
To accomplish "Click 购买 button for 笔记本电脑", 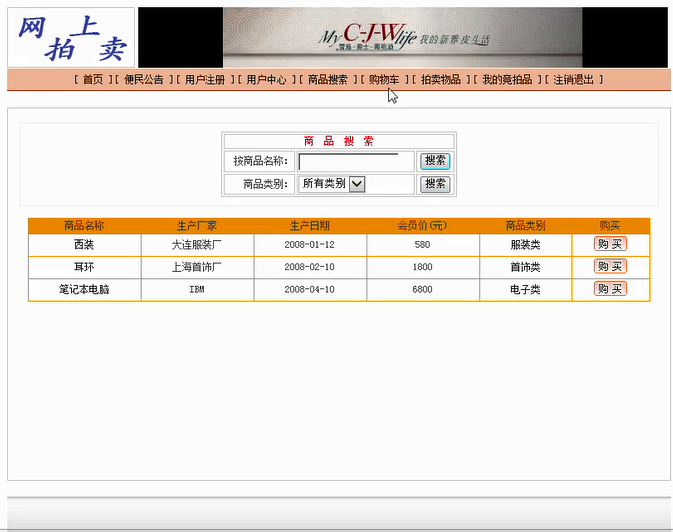I will tap(610, 289).
